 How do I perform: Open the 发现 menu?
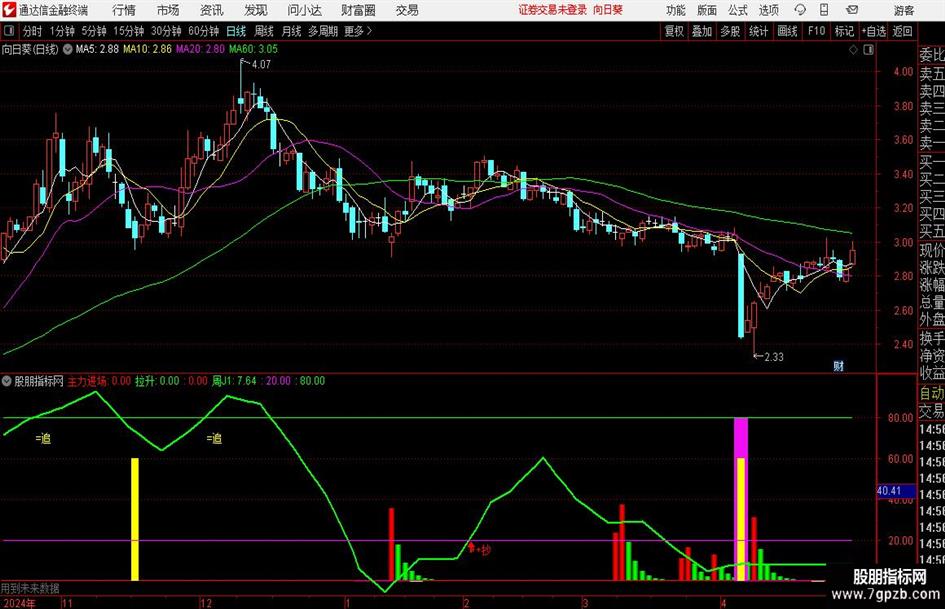tap(256, 10)
